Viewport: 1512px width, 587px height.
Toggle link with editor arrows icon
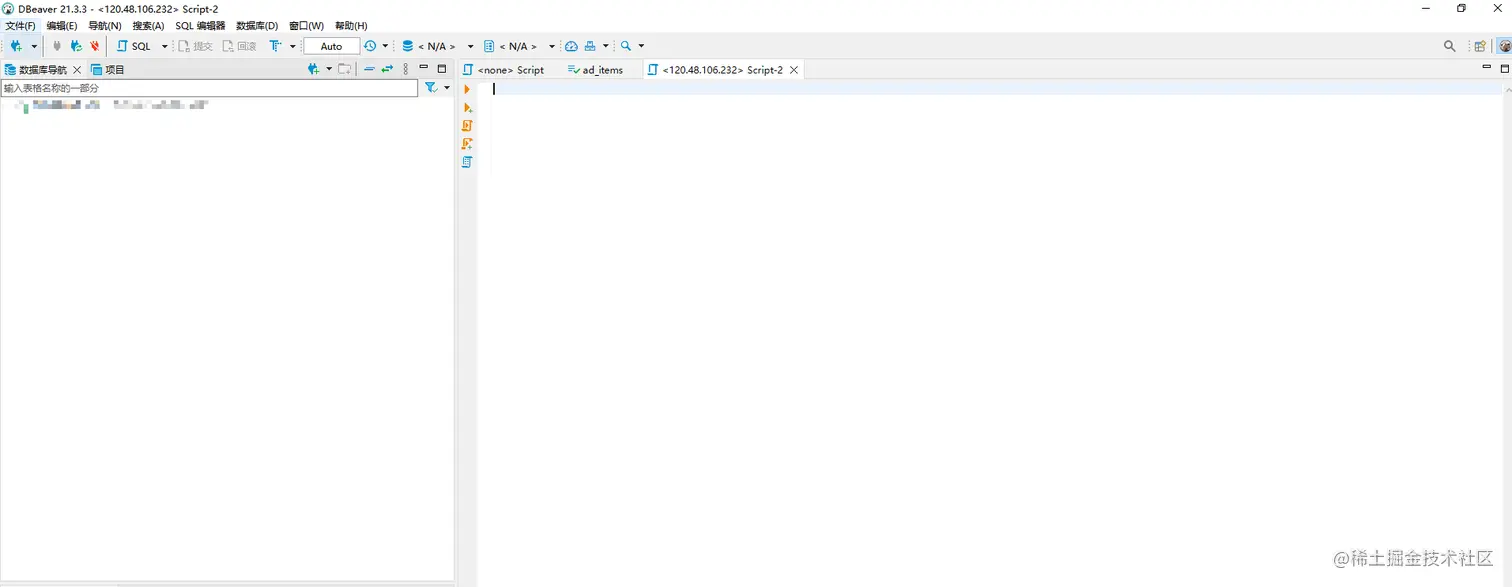point(387,69)
